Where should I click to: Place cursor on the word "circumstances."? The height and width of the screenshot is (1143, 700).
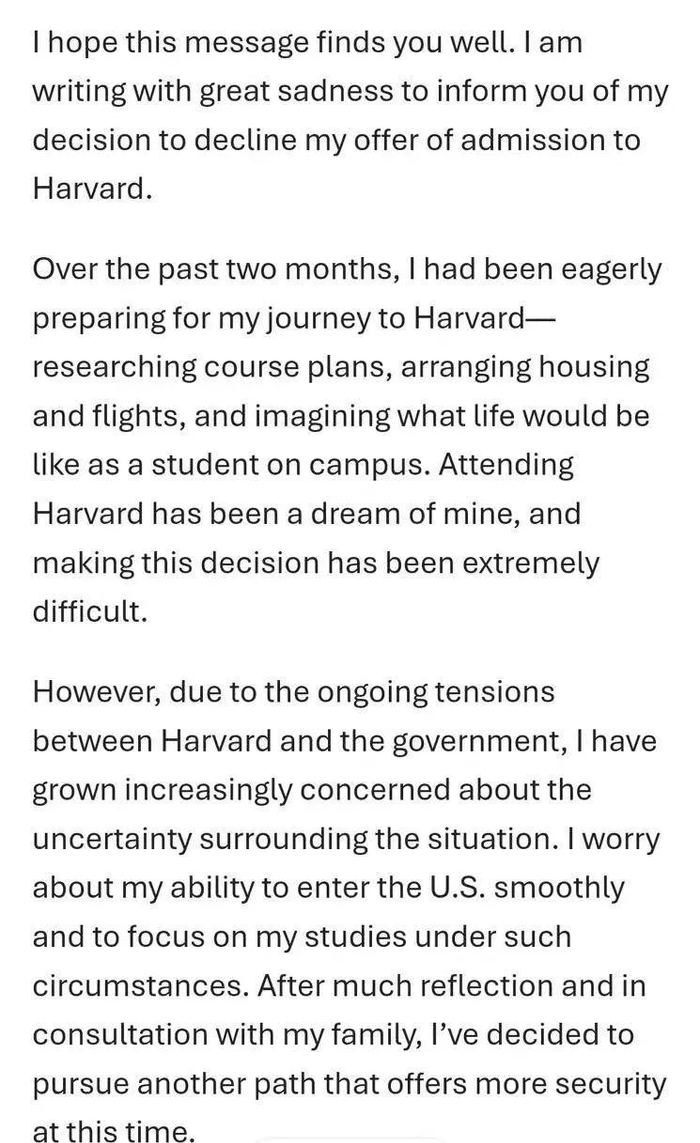coord(140,986)
